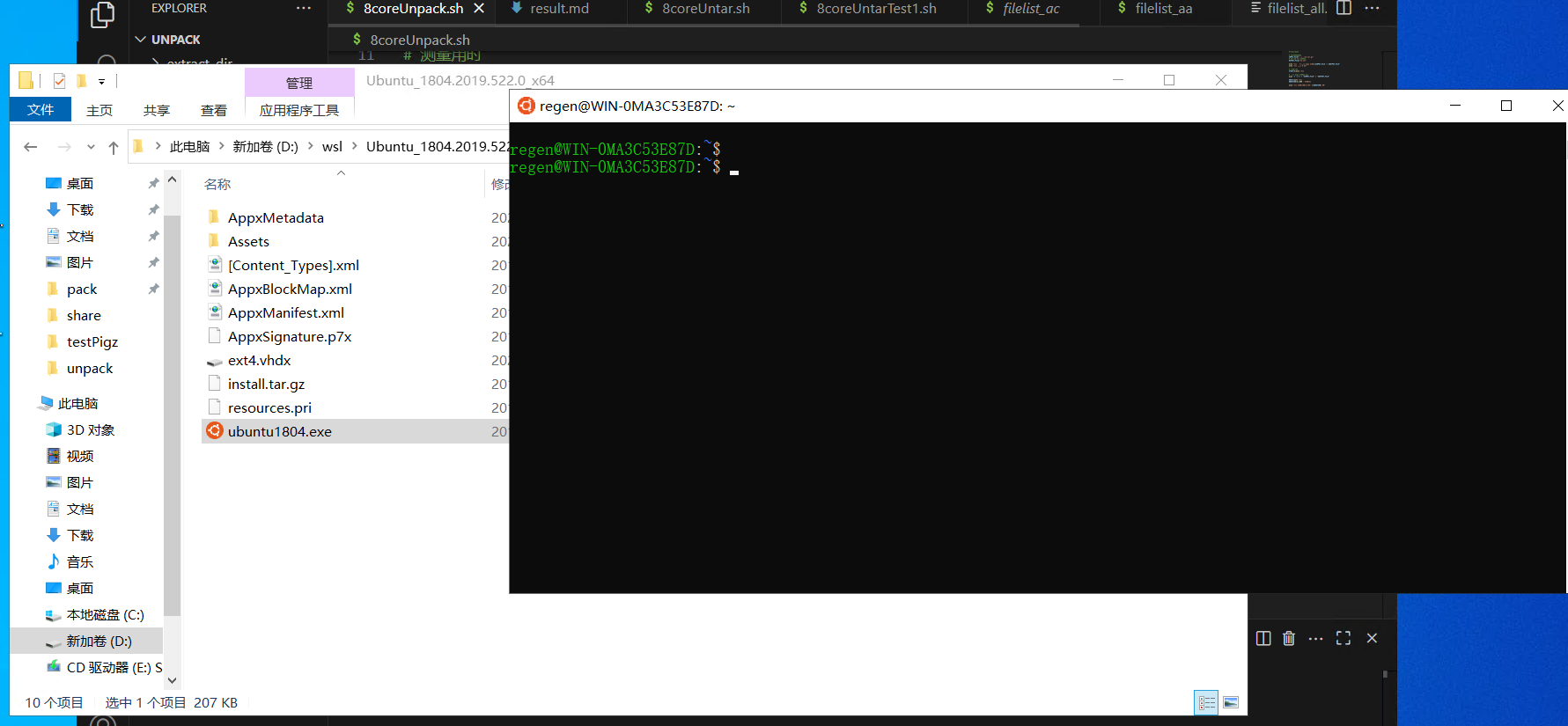Split the VS Code terminal panel

1263,638
